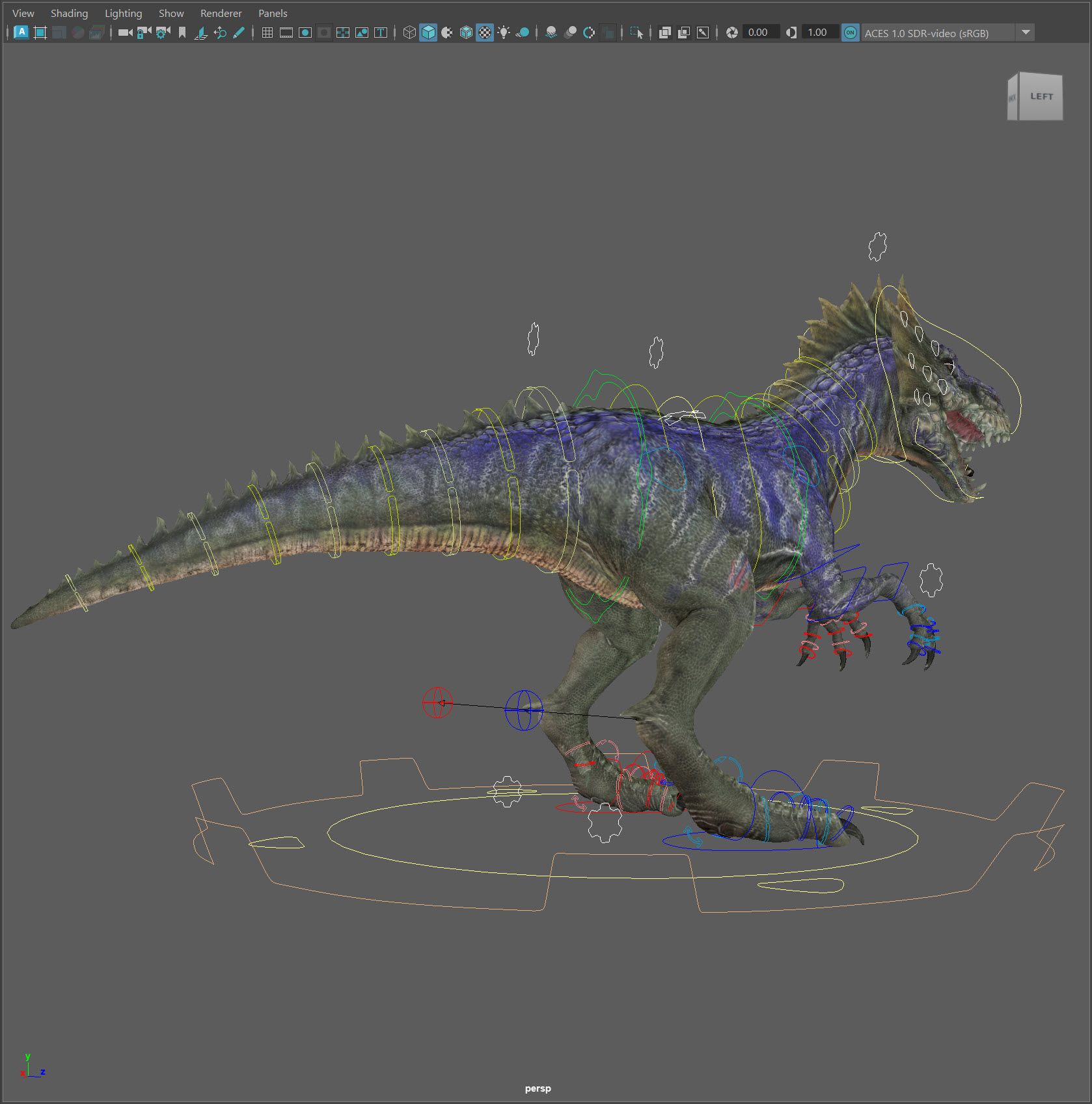Screen dimensions: 1092x1104
Task: Open the Lighting menu
Action: 123,13
